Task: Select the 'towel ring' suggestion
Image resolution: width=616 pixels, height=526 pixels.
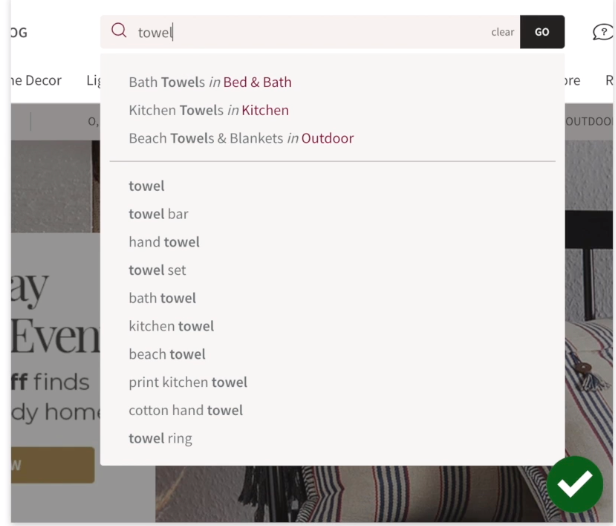Action: [x=160, y=438]
